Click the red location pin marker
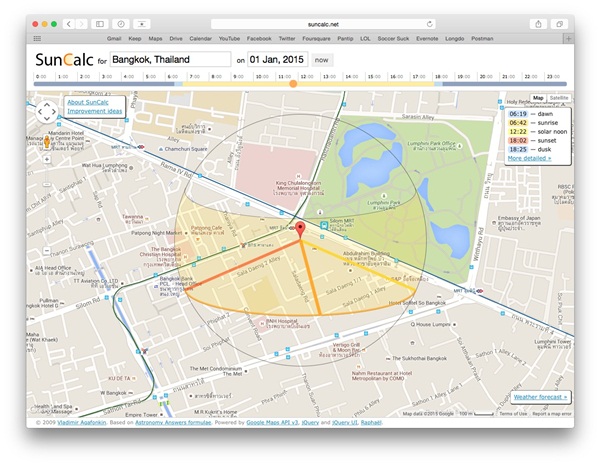This screenshot has width=600, height=465. [x=301, y=229]
